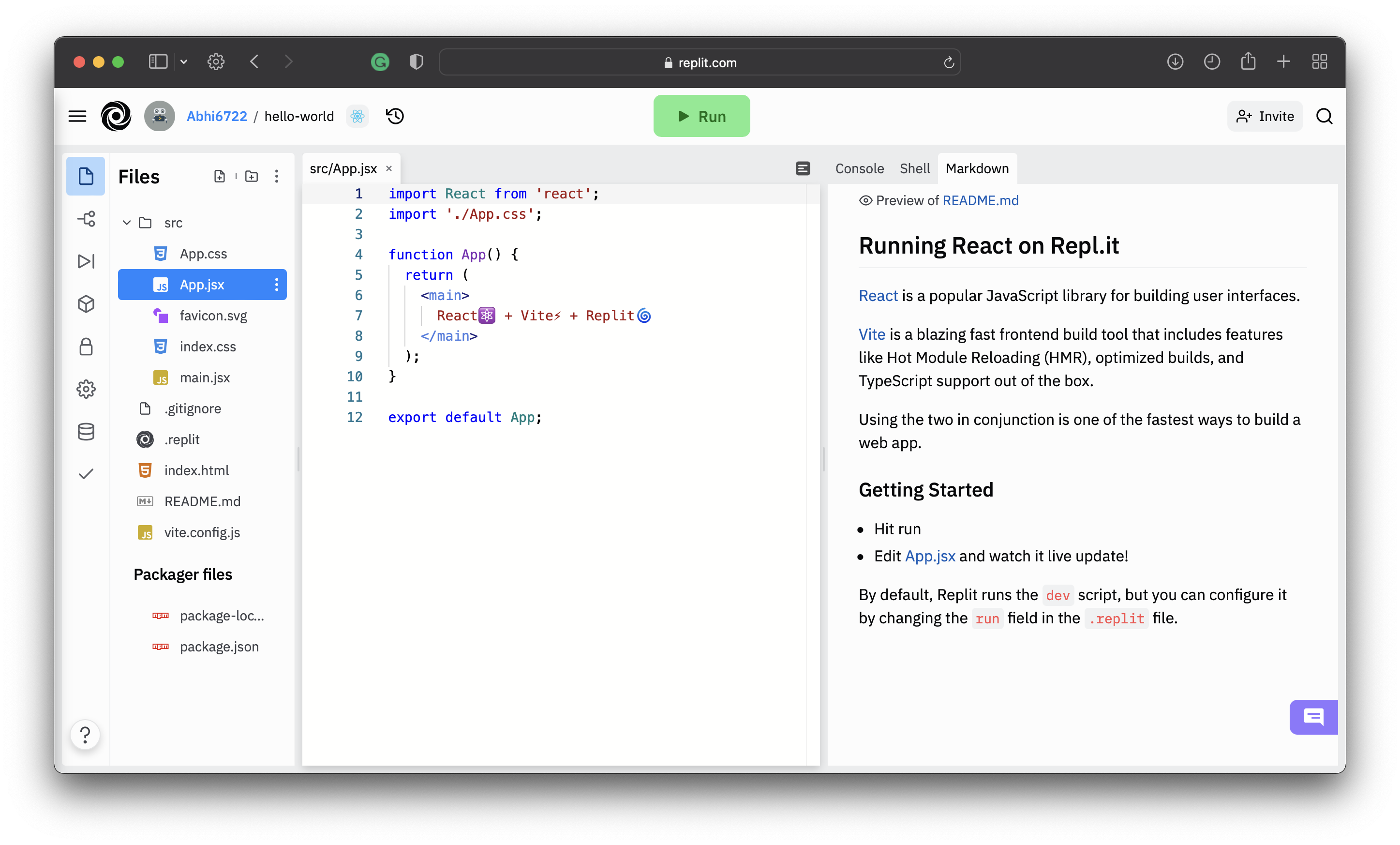Open the Database sidebar icon
The image size is (1400, 845).
86,432
